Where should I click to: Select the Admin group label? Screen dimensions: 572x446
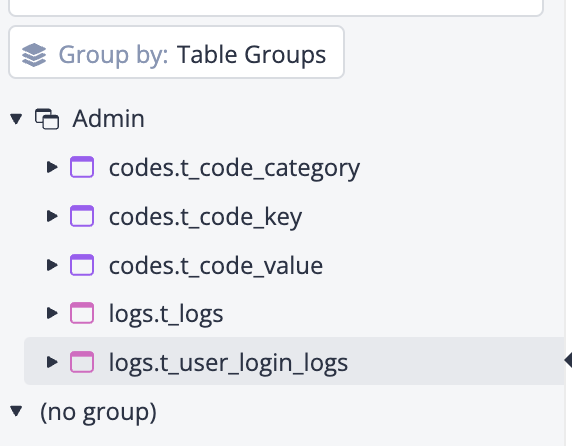coord(108,119)
